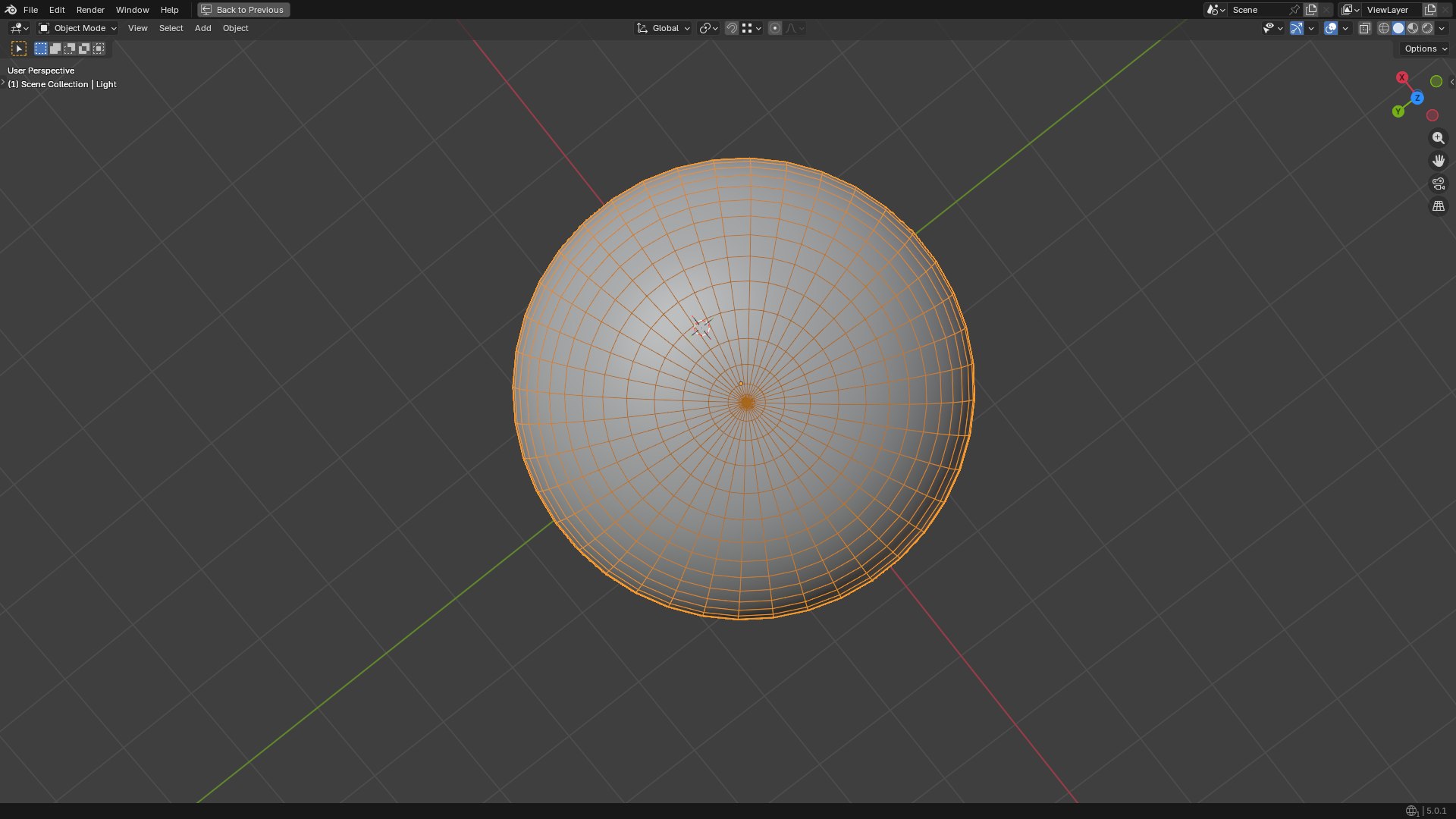This screenshot has width=1456, height=819.
Task: Open the Select menu in viewport header
Action: pyautogui.click(x=171, y=28)
